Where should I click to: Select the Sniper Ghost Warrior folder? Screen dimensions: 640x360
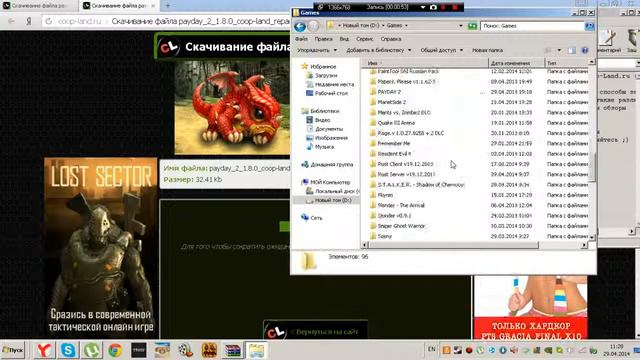coord(397,226)
